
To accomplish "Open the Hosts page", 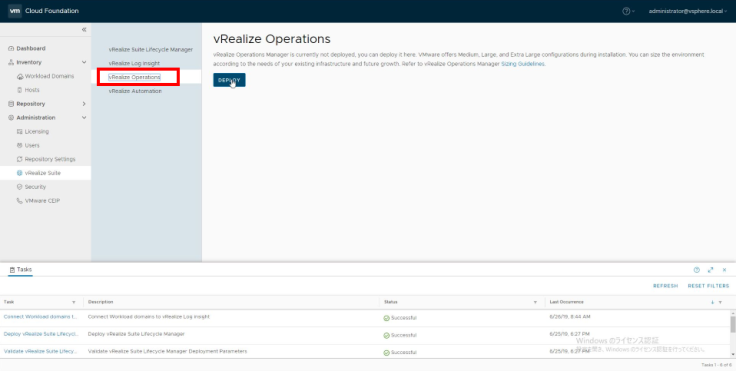I will [x=32, y=90].
